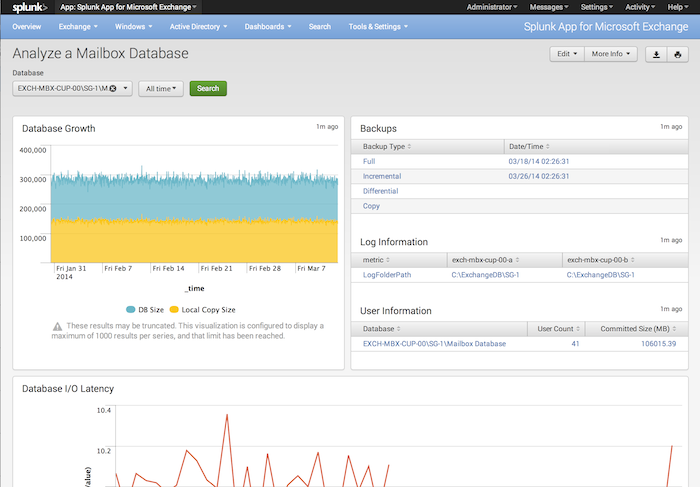The width and height of the screenshot is (700, 487).
Task: Click the Log Information panel title
Action: [394, 242]
